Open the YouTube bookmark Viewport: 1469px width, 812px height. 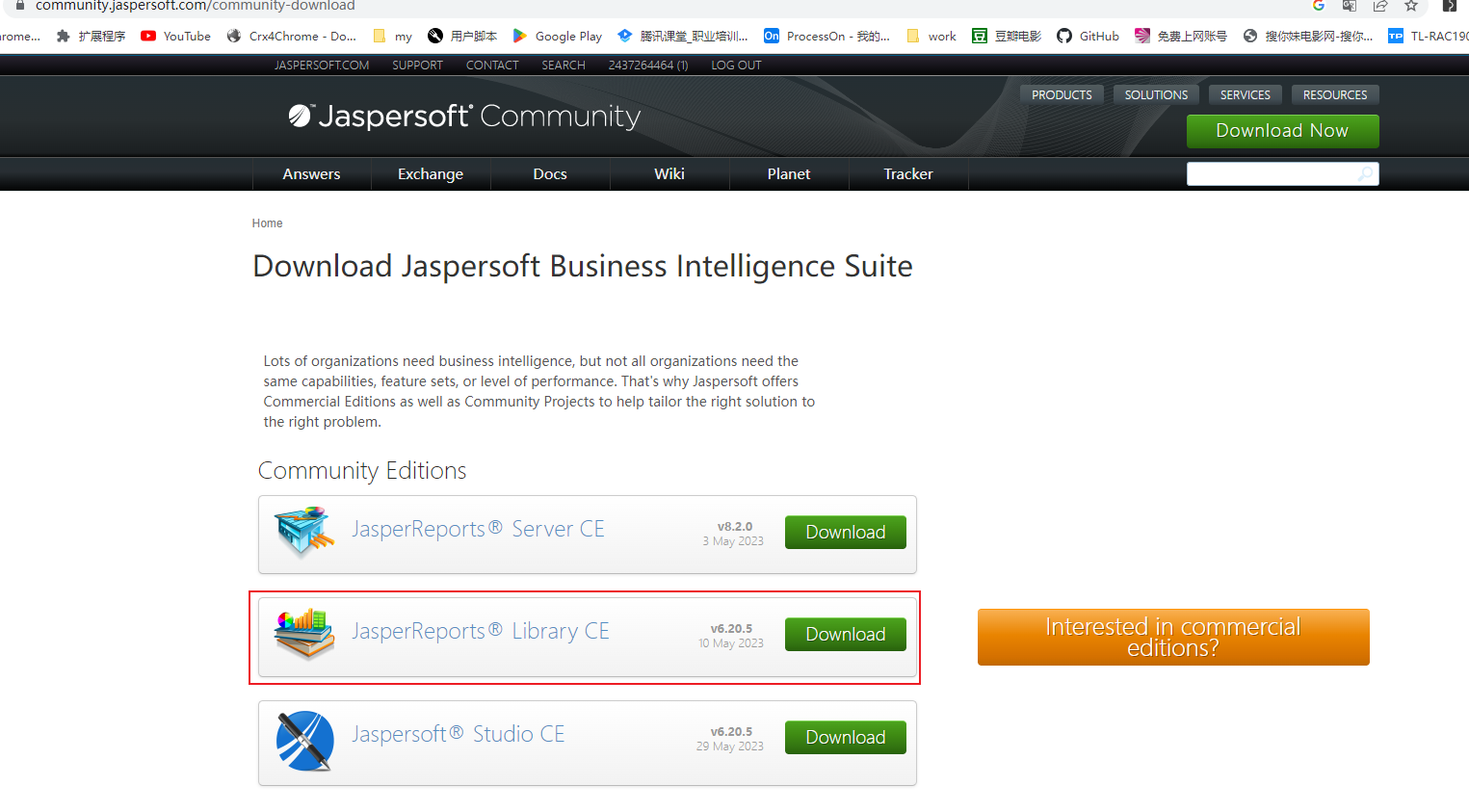pos(175,36)
